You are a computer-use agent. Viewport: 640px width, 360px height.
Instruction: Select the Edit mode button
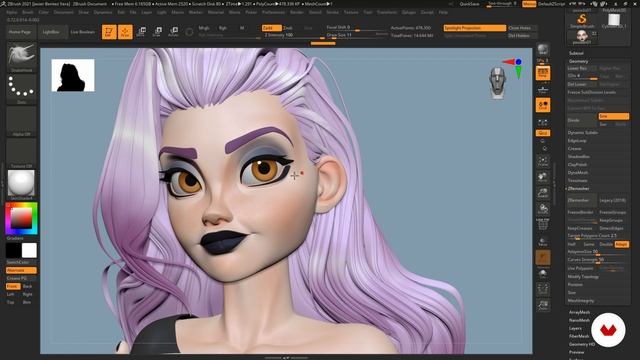[x=109, y=32]
